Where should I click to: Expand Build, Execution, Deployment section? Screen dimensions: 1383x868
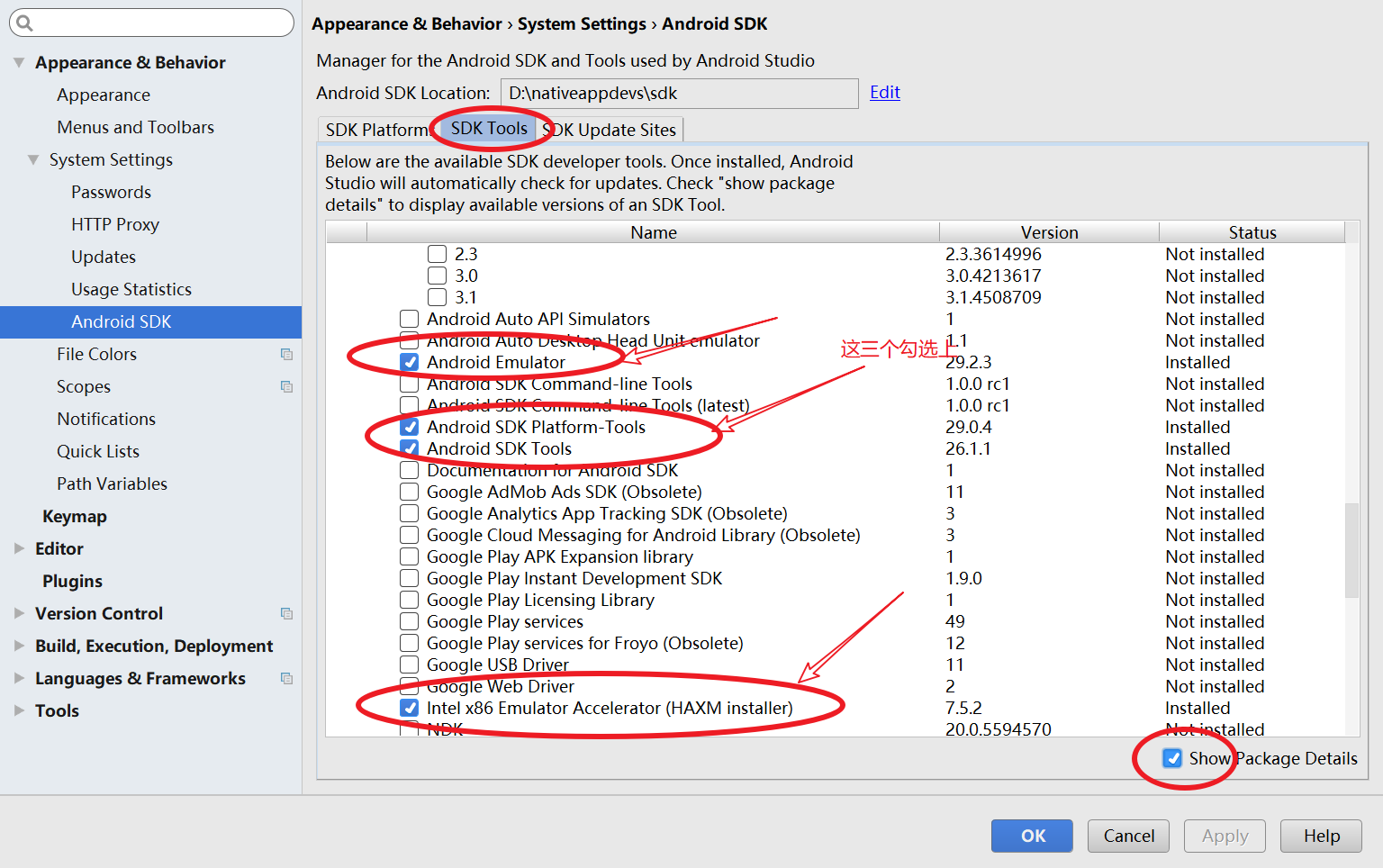(19, 646)
